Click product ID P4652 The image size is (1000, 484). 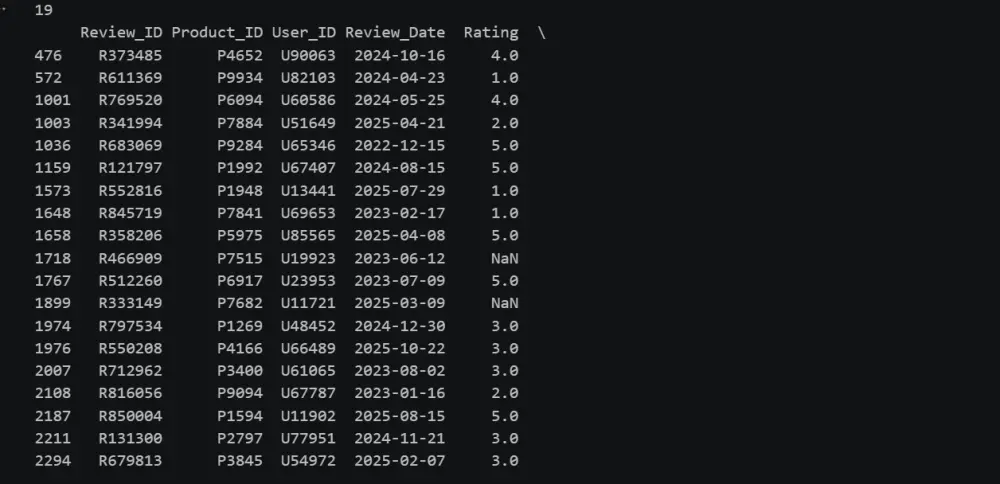click(x=240, y=55)
